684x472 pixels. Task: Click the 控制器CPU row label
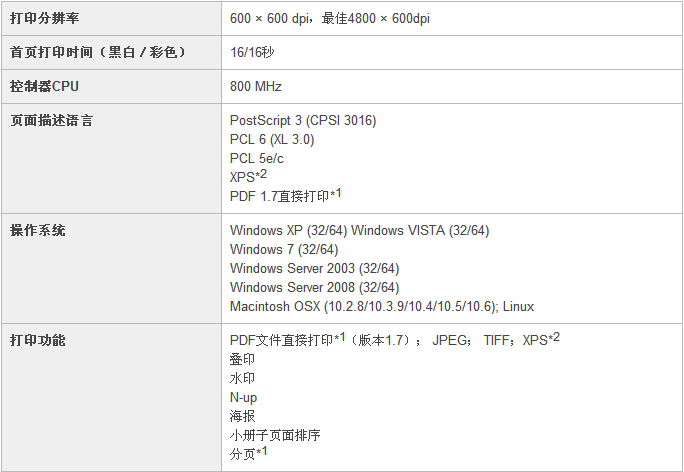[44, 87]
